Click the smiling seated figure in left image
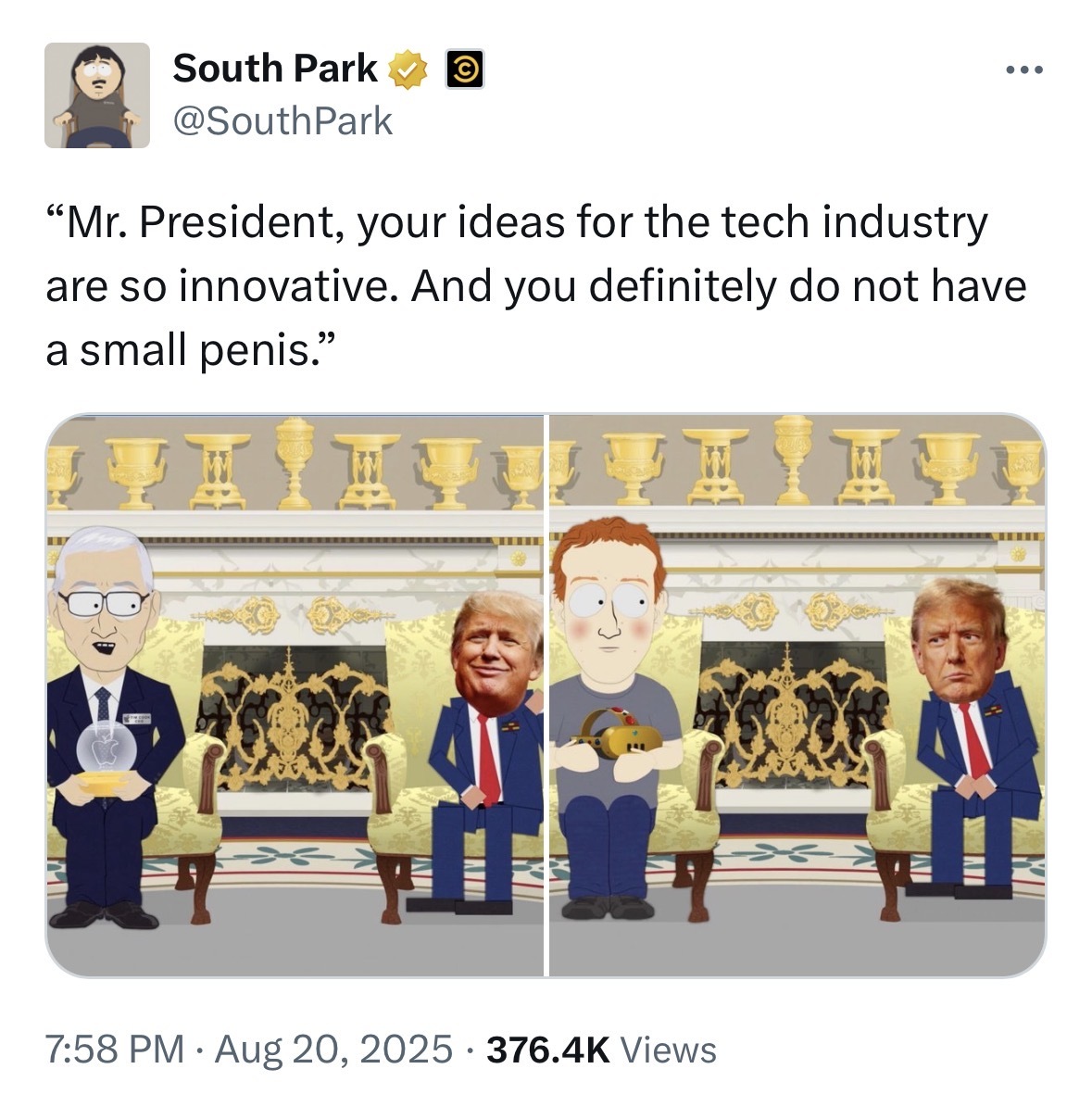This screenshot has height=1094, width=1092. [x=482, y=752]
